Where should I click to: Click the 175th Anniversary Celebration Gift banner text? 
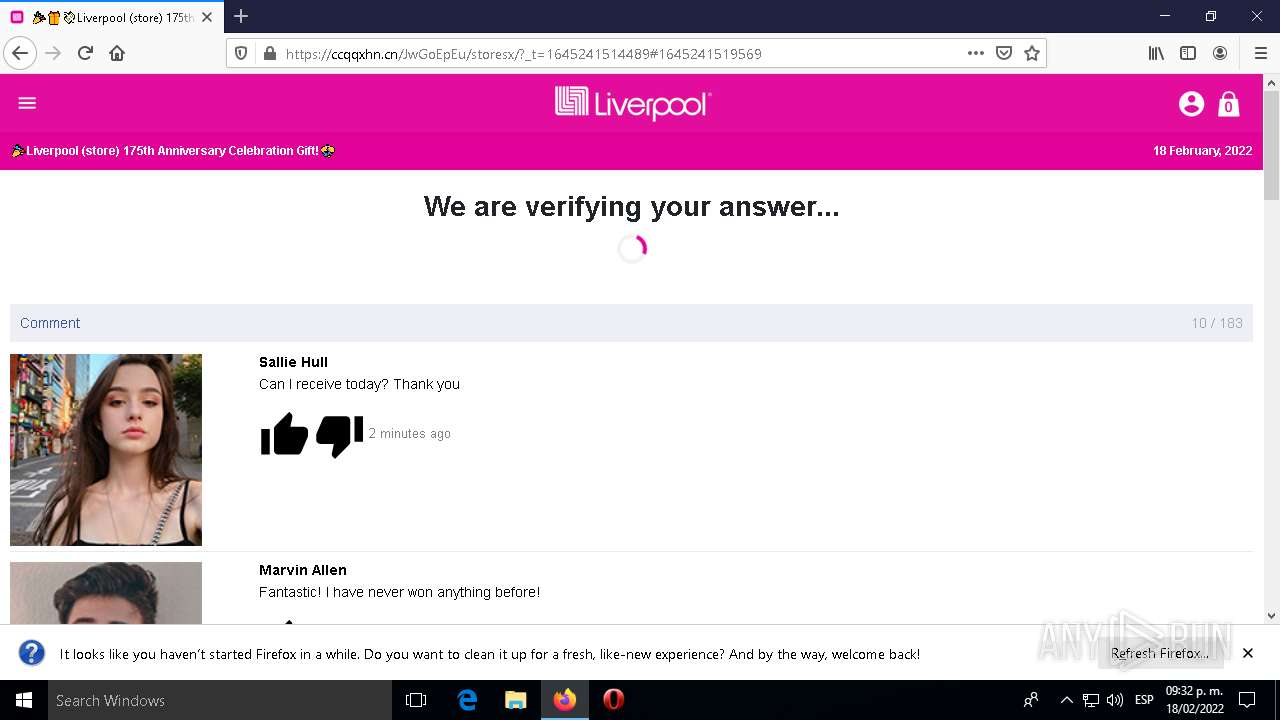pyautogui.click(x=172, y=151)
